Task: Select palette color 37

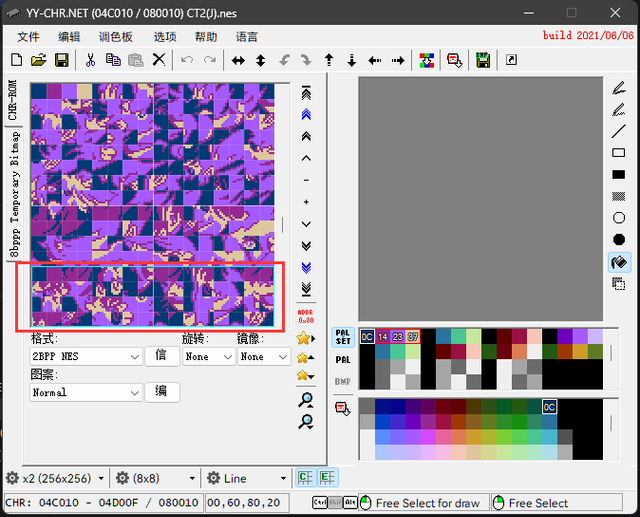Action: (413, 337)
